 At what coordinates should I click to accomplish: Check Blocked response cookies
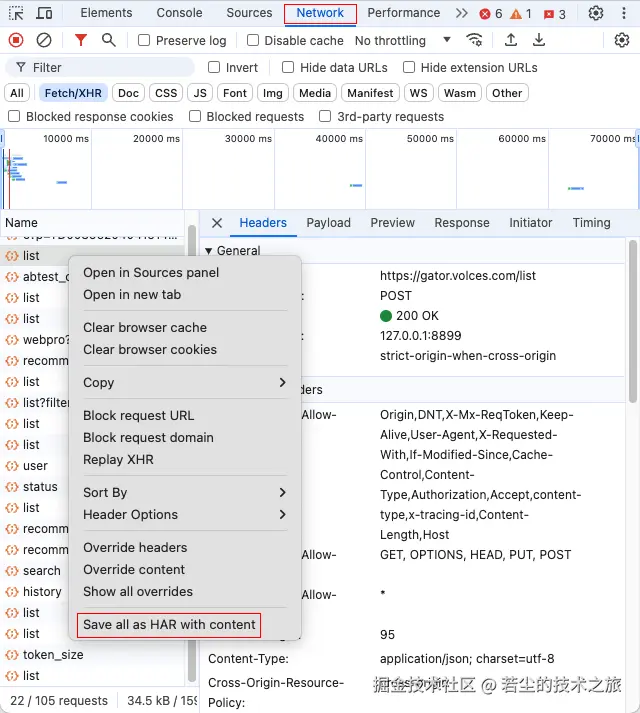pyautogui.click(x=14, y=116)
